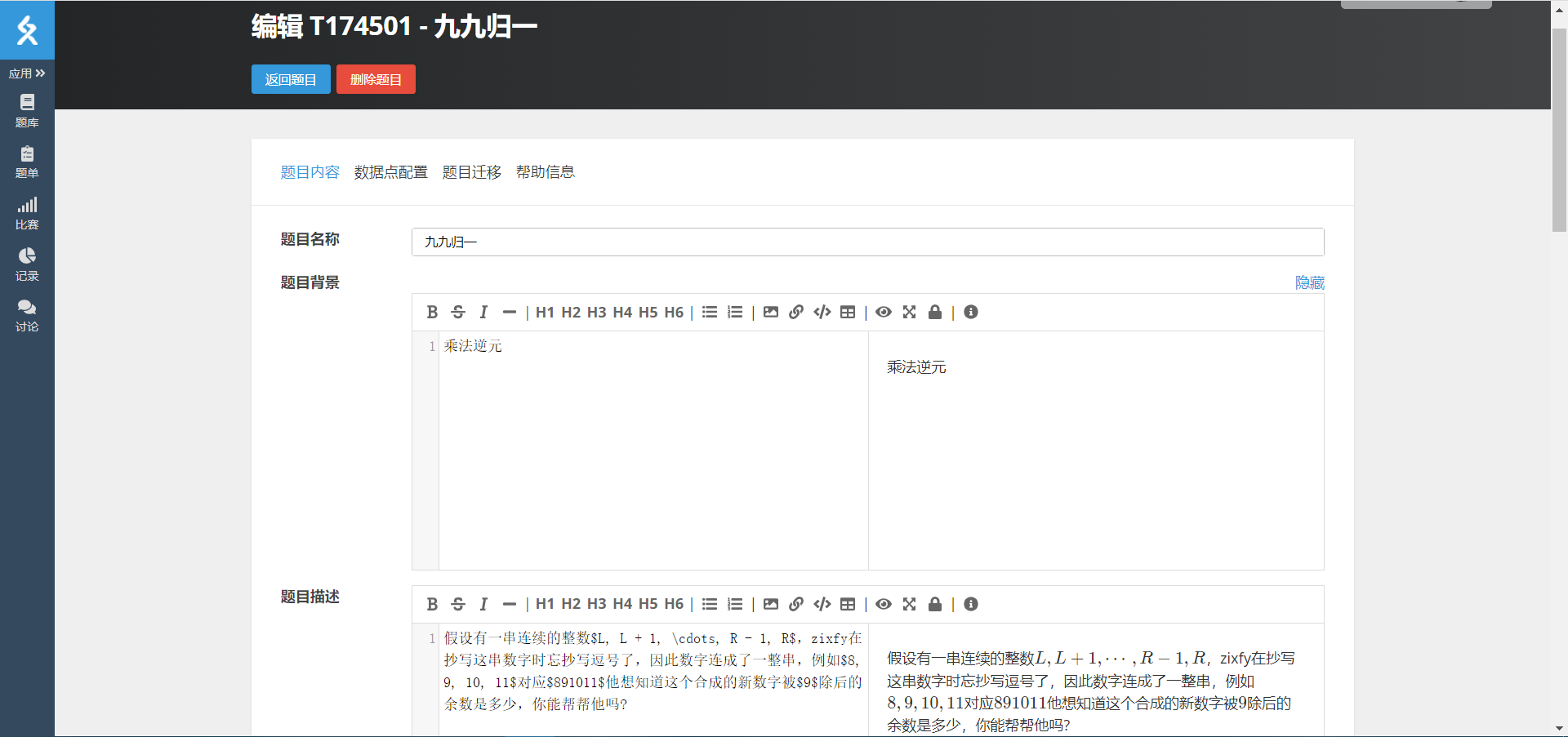The height and width of the screenshot is (737, 1568).
Task: Apply H6 heading in 题目背景 editor
Action: coord(674,312)
